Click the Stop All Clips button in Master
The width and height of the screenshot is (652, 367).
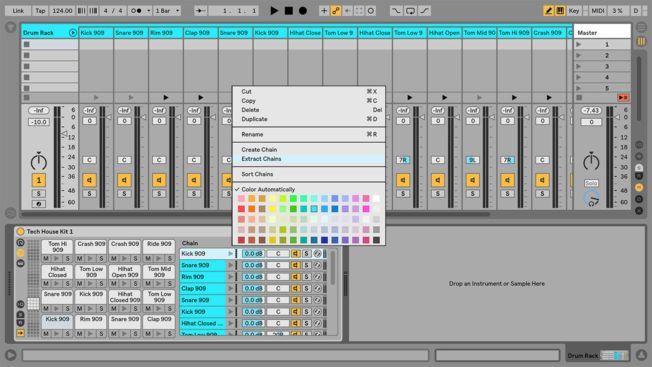(579, 97)
